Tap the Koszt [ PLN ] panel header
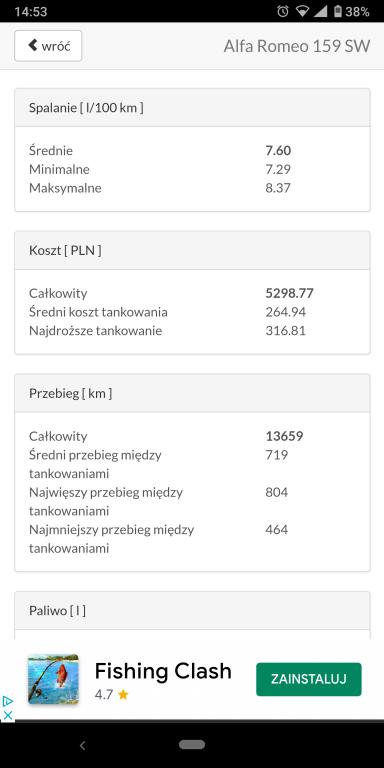384x768 pixels. pyautogui.click(x=192, y=251)
